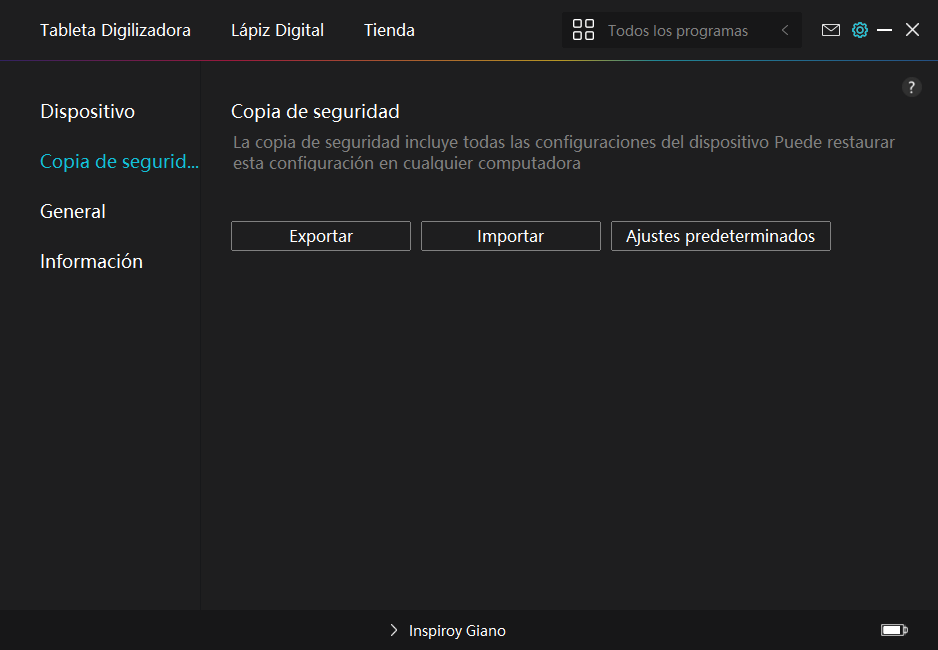The width and height of the screenshot is (938, 650).
Task: Check the battery status icon
Action: pos(893,630)
